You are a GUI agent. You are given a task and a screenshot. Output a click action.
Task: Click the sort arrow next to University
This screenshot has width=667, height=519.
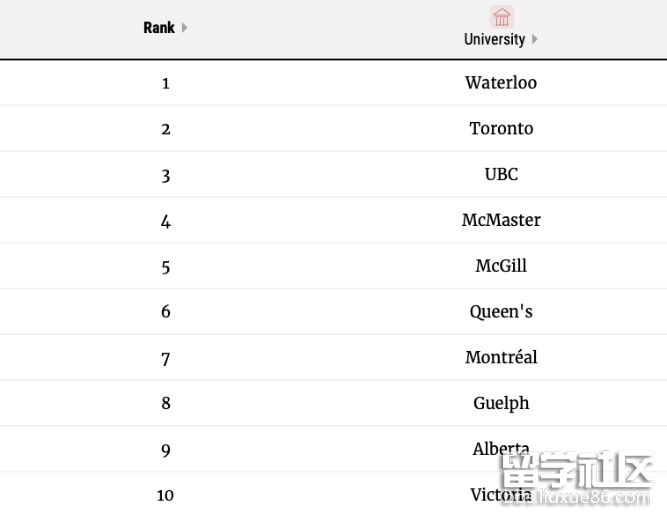pyautogui.click(x=535, y=39)
